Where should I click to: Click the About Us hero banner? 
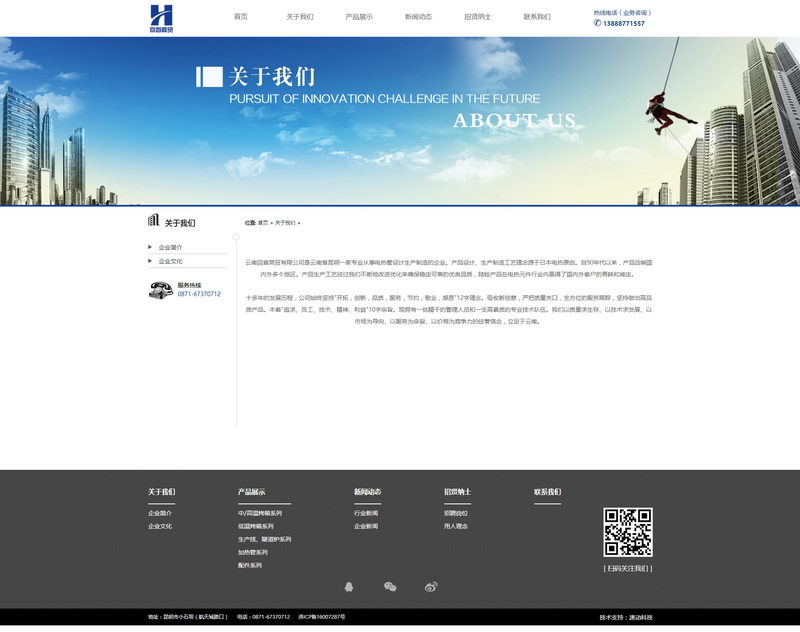[x=400, y=121]
